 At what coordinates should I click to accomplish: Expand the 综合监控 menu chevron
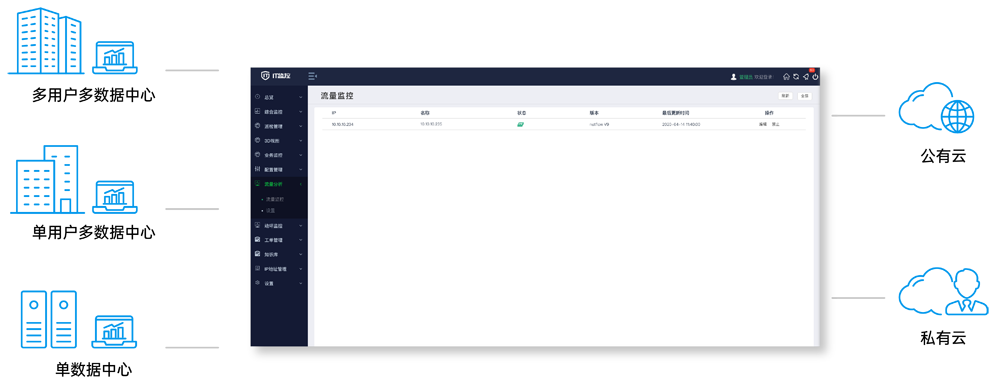pos(300,112)
